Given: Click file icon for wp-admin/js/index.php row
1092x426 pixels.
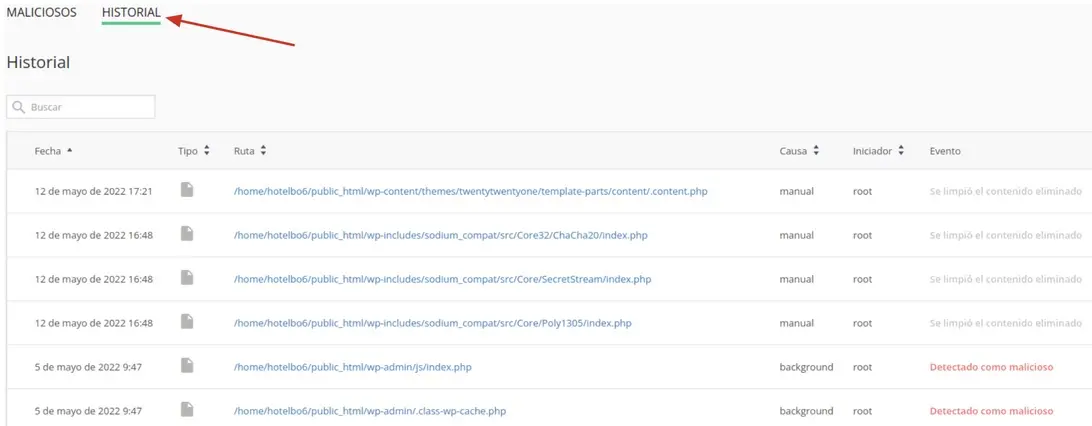Looking at the screenshot, I should (x=187, y=365).
